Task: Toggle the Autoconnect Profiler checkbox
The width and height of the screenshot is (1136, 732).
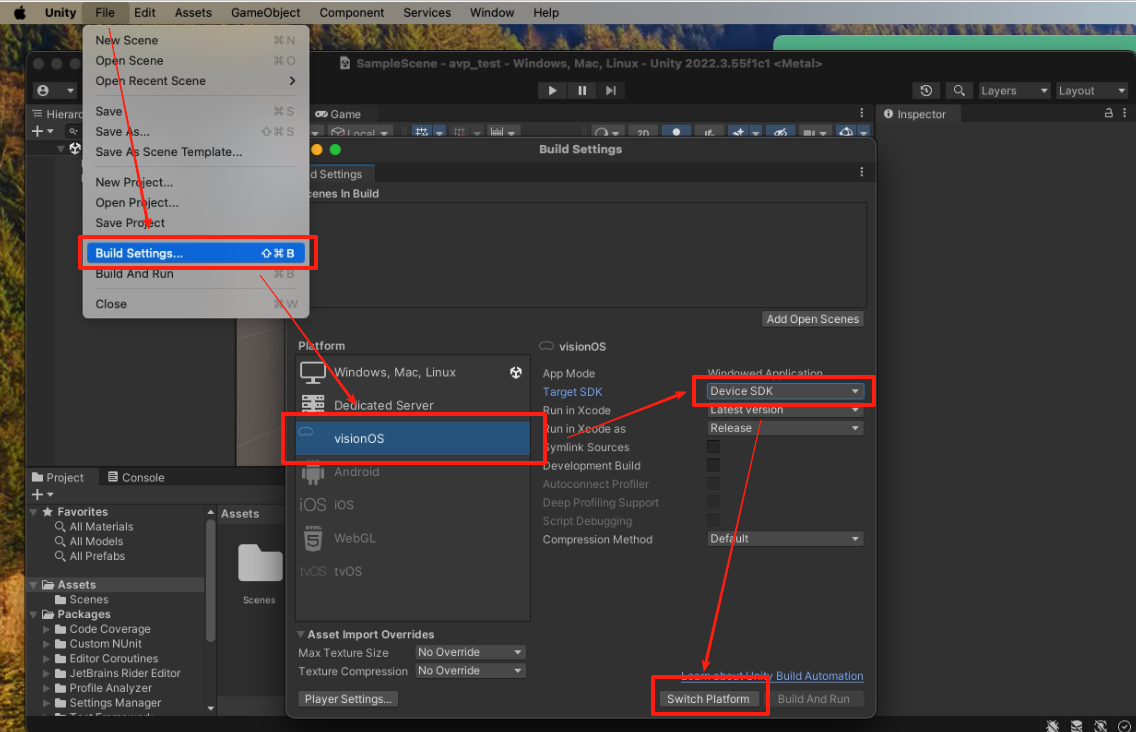Action: click(714, 483)
